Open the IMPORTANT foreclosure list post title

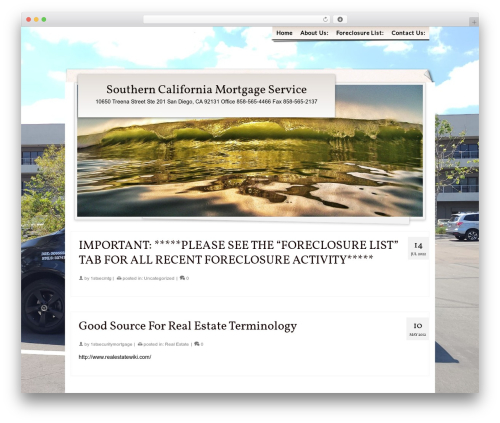point(238,252)
